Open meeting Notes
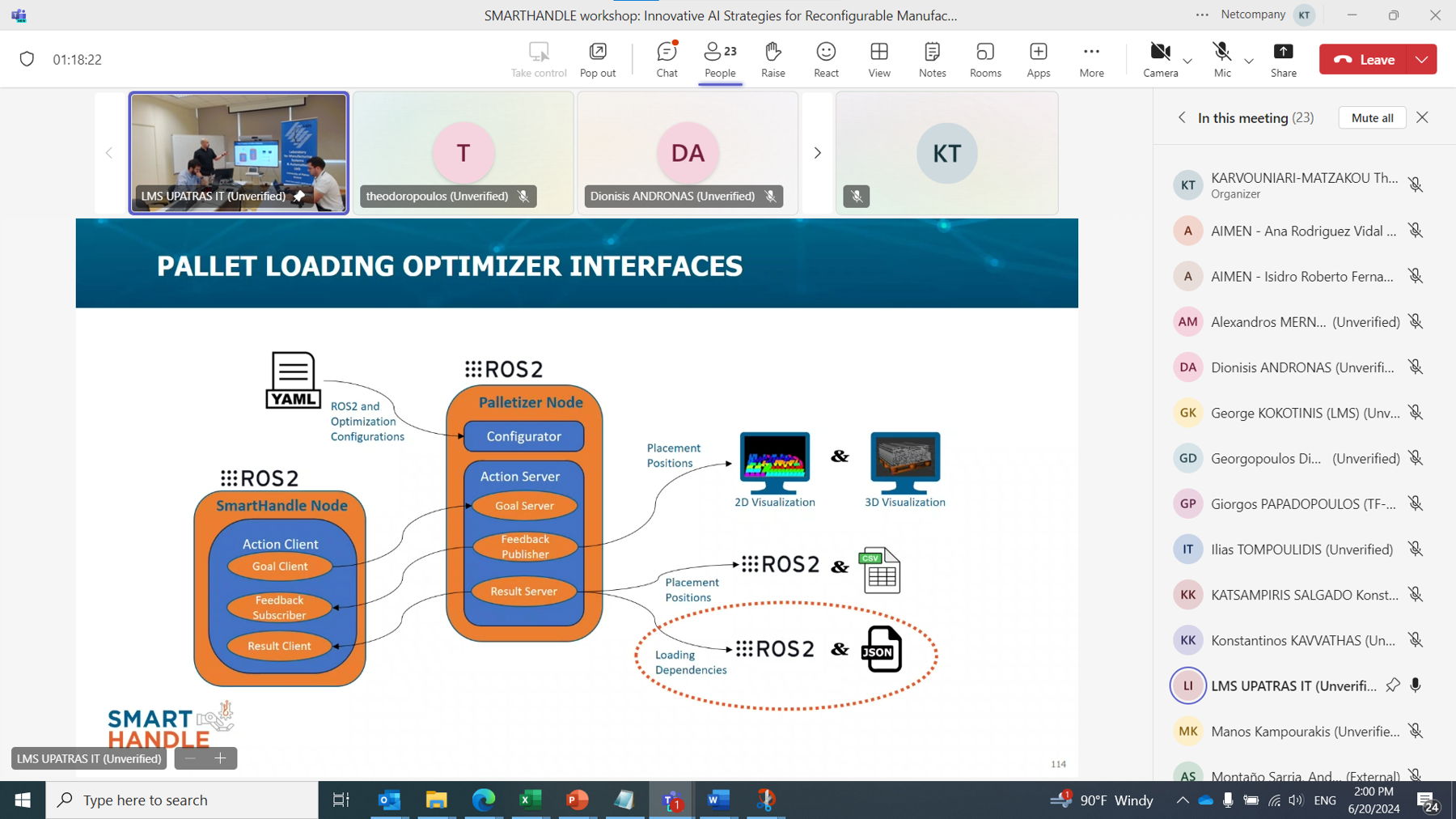This screenshot has height=819, width=1456. coord(932,59)
